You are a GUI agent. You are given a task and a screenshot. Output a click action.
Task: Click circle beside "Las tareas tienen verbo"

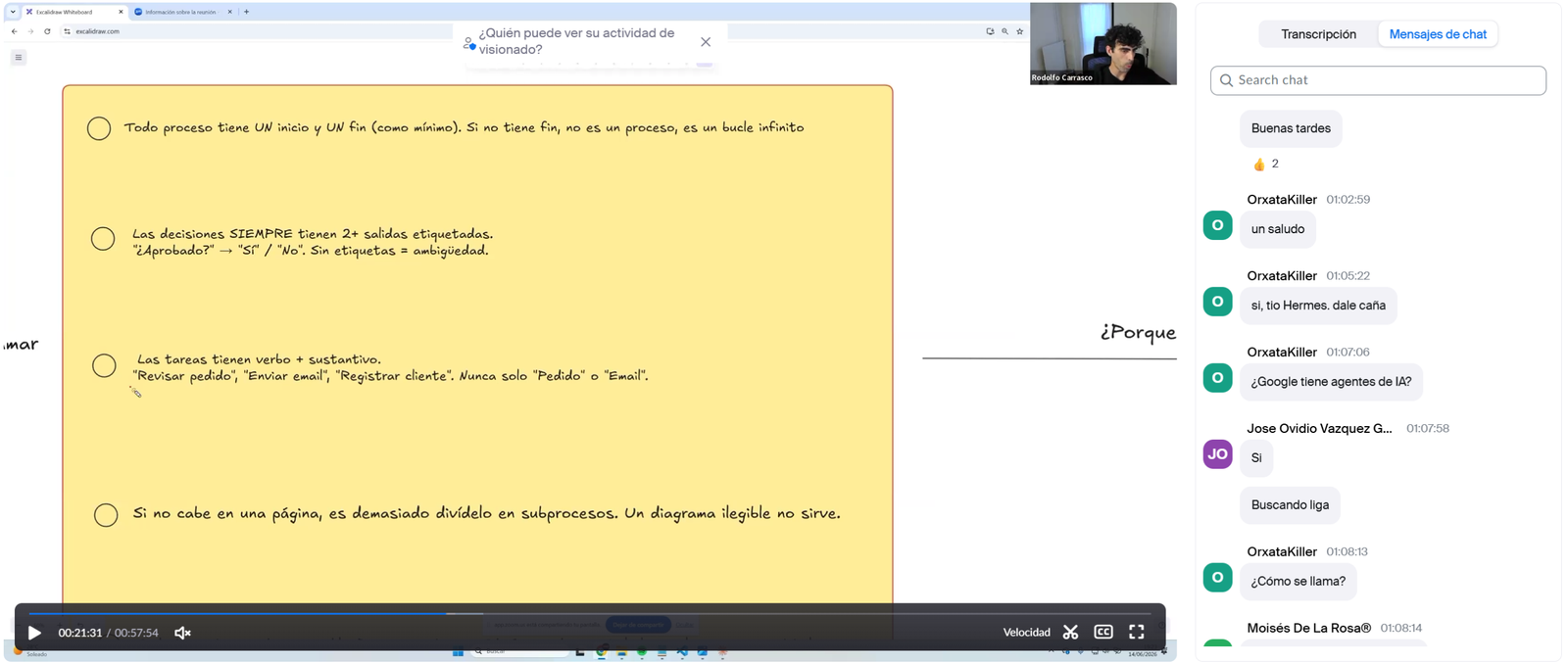[104, 365]
